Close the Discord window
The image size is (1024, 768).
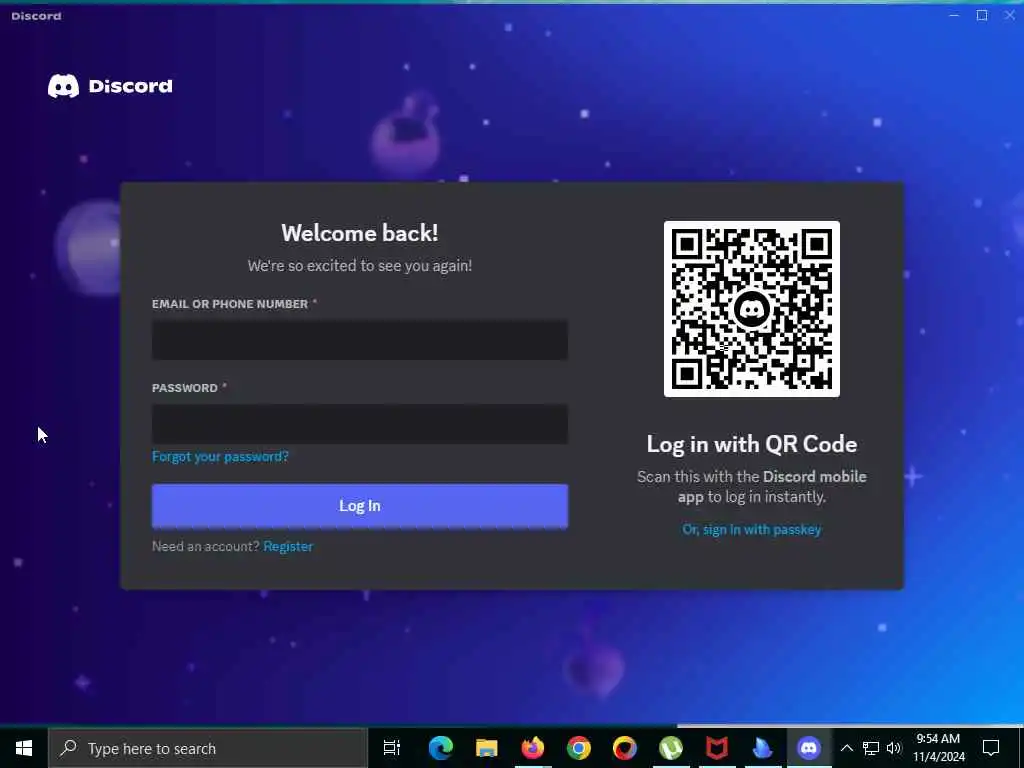click(x=1010, y=15)
